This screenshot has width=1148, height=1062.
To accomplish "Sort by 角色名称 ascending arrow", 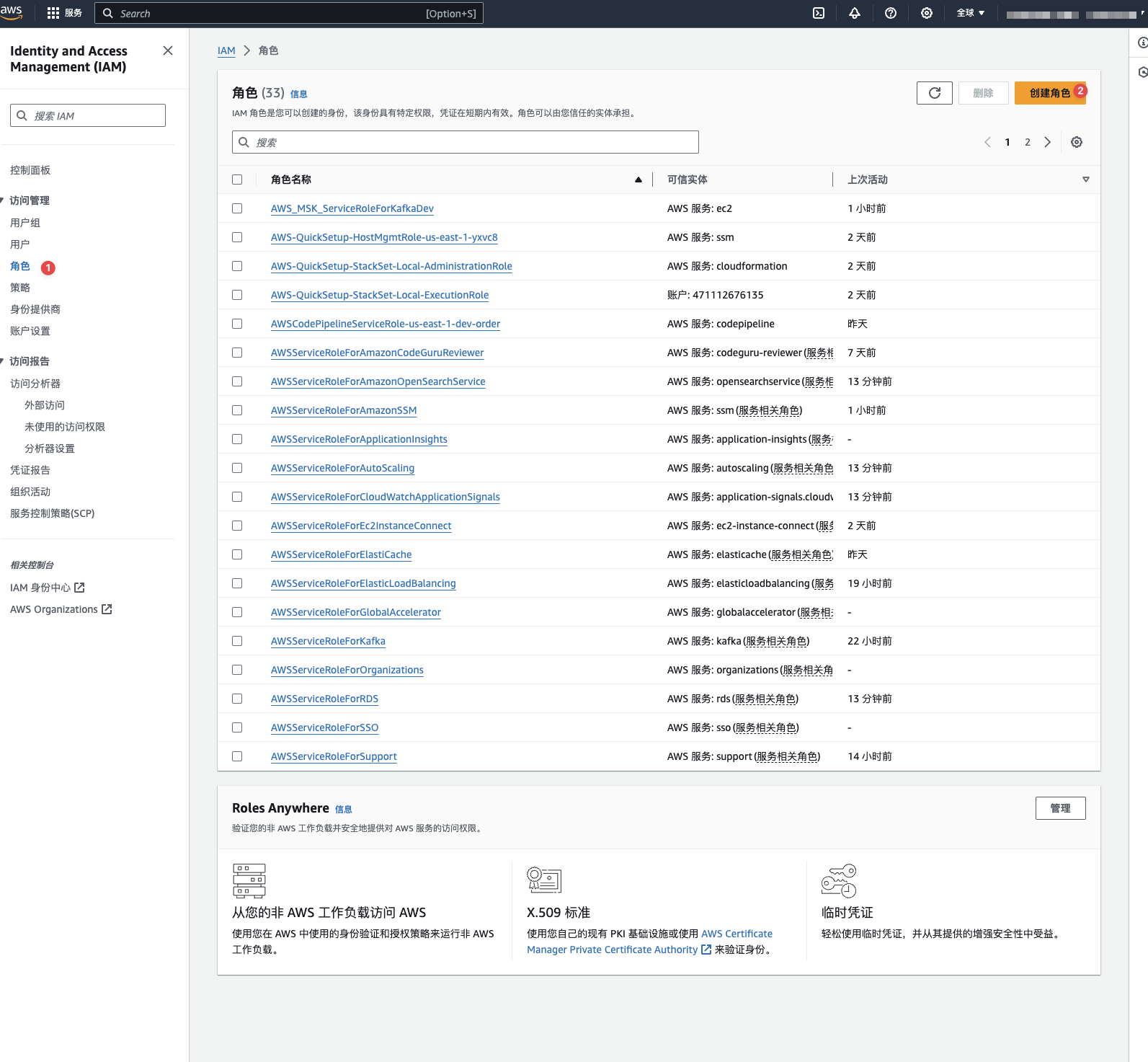I will point(638,180).
